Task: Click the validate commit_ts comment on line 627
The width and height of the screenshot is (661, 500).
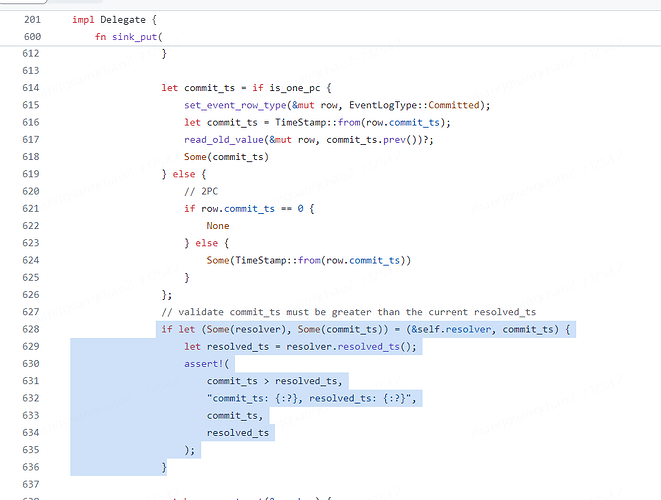Action: pyautogui.click(x=349, y=312)
